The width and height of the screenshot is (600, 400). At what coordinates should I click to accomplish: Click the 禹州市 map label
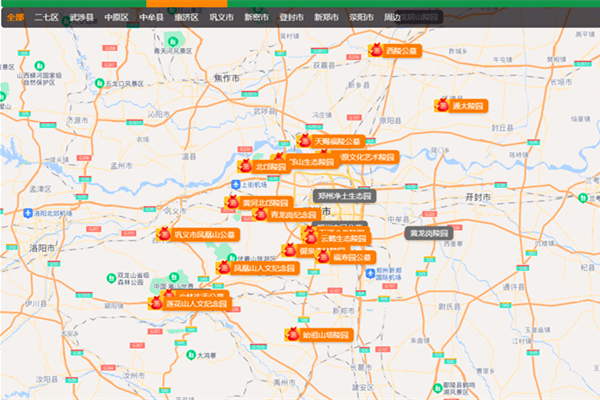tap(284, 382)
